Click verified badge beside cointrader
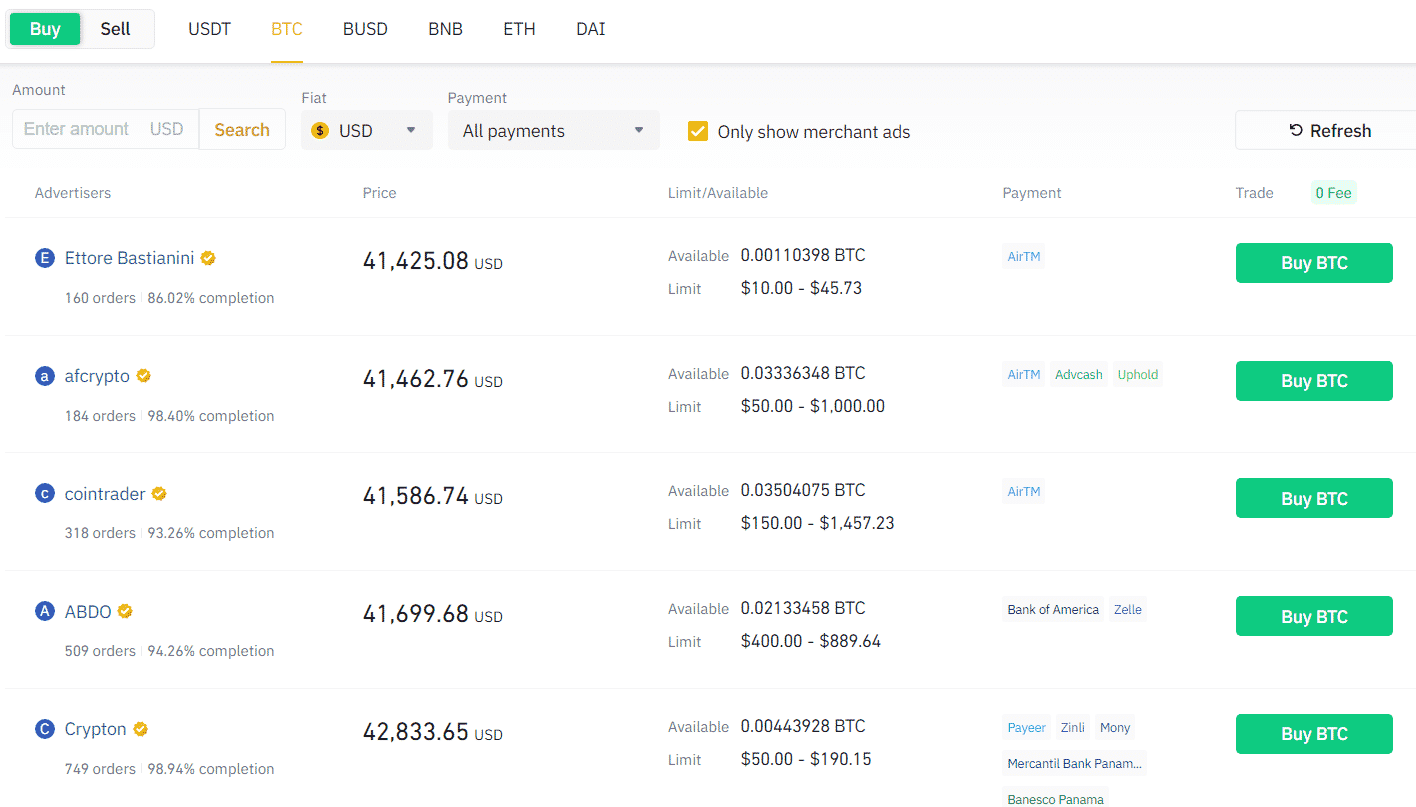Image resolution: width=1416 pixels, height=807 pixels. click(x=159, y=494)
